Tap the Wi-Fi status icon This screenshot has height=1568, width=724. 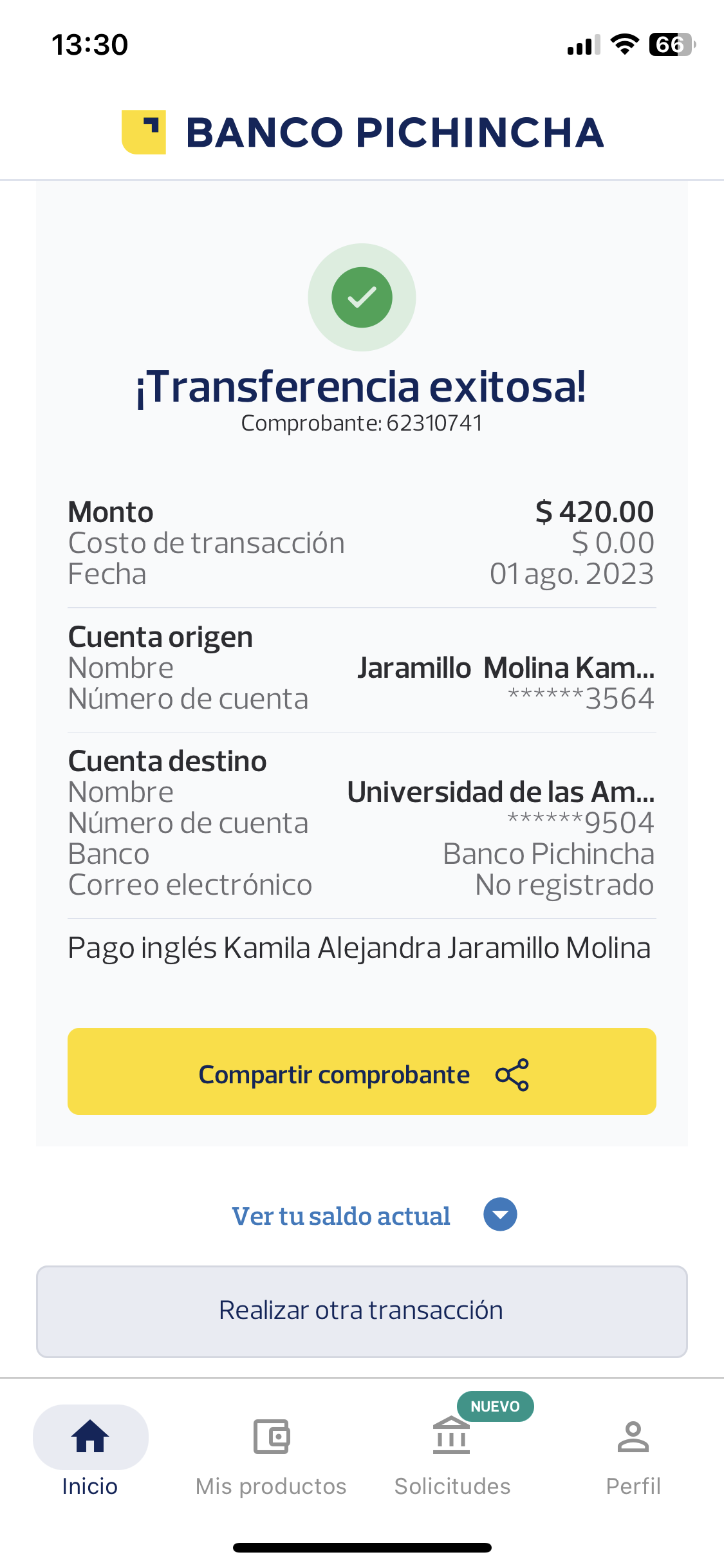coord(624,45)
